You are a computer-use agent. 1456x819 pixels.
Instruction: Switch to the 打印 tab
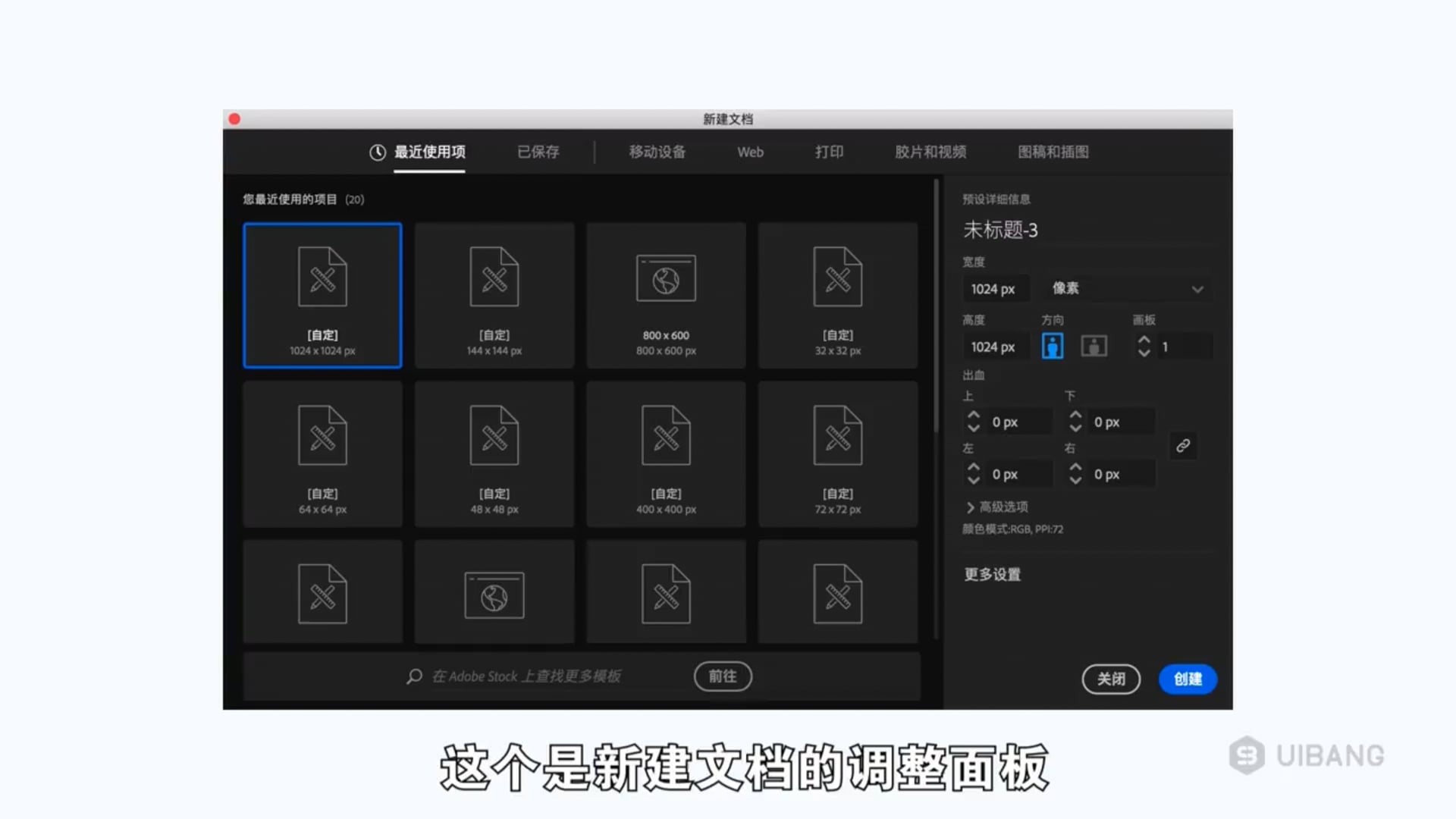tap(829, 152)
